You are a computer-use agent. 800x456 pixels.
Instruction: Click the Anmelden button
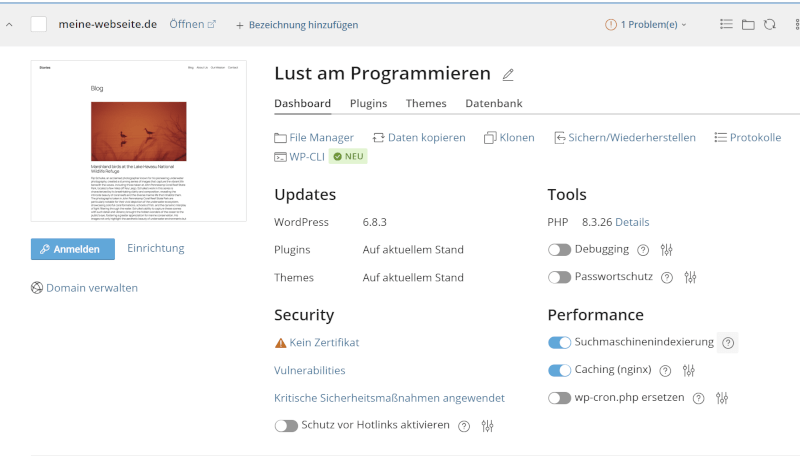pos(72,249)
